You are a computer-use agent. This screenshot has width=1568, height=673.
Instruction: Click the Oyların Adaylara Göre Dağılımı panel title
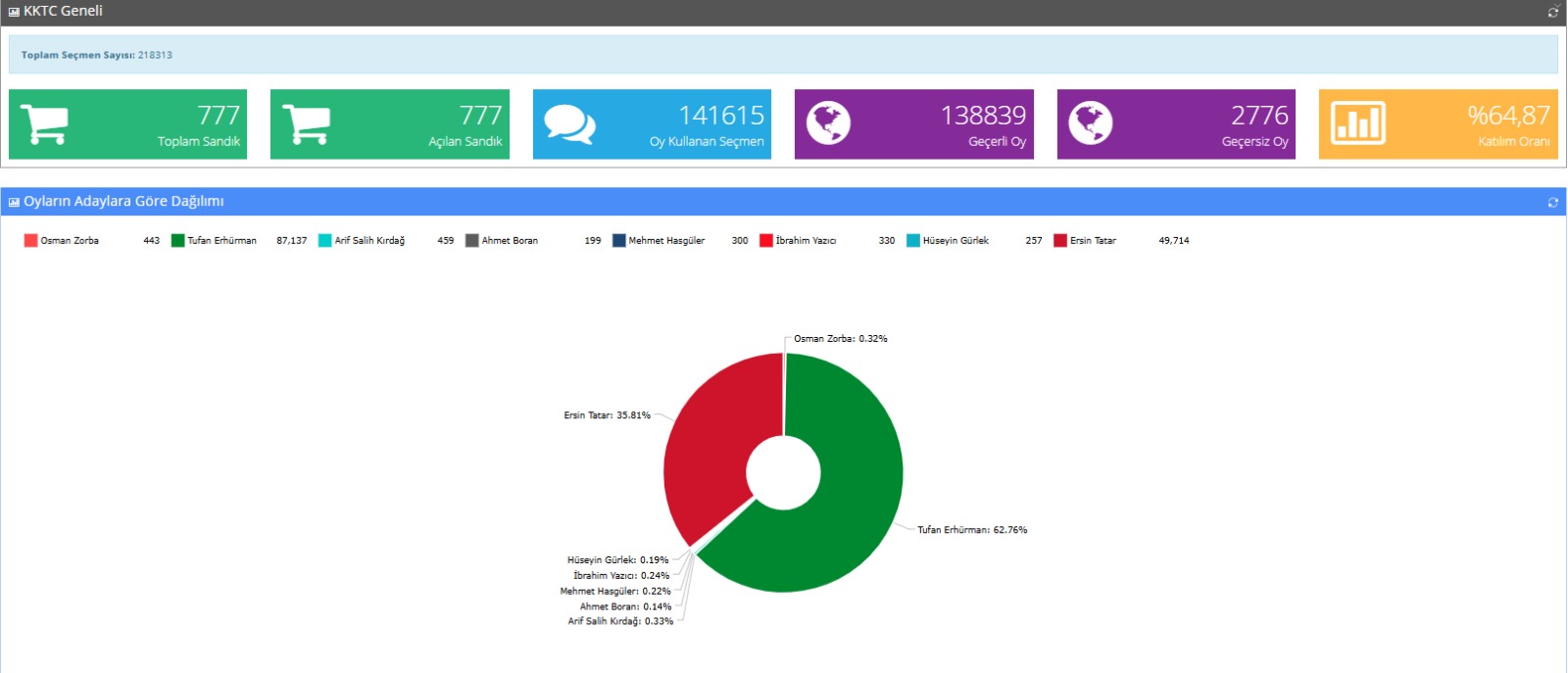pyautogui.click(x=123, y=202)
